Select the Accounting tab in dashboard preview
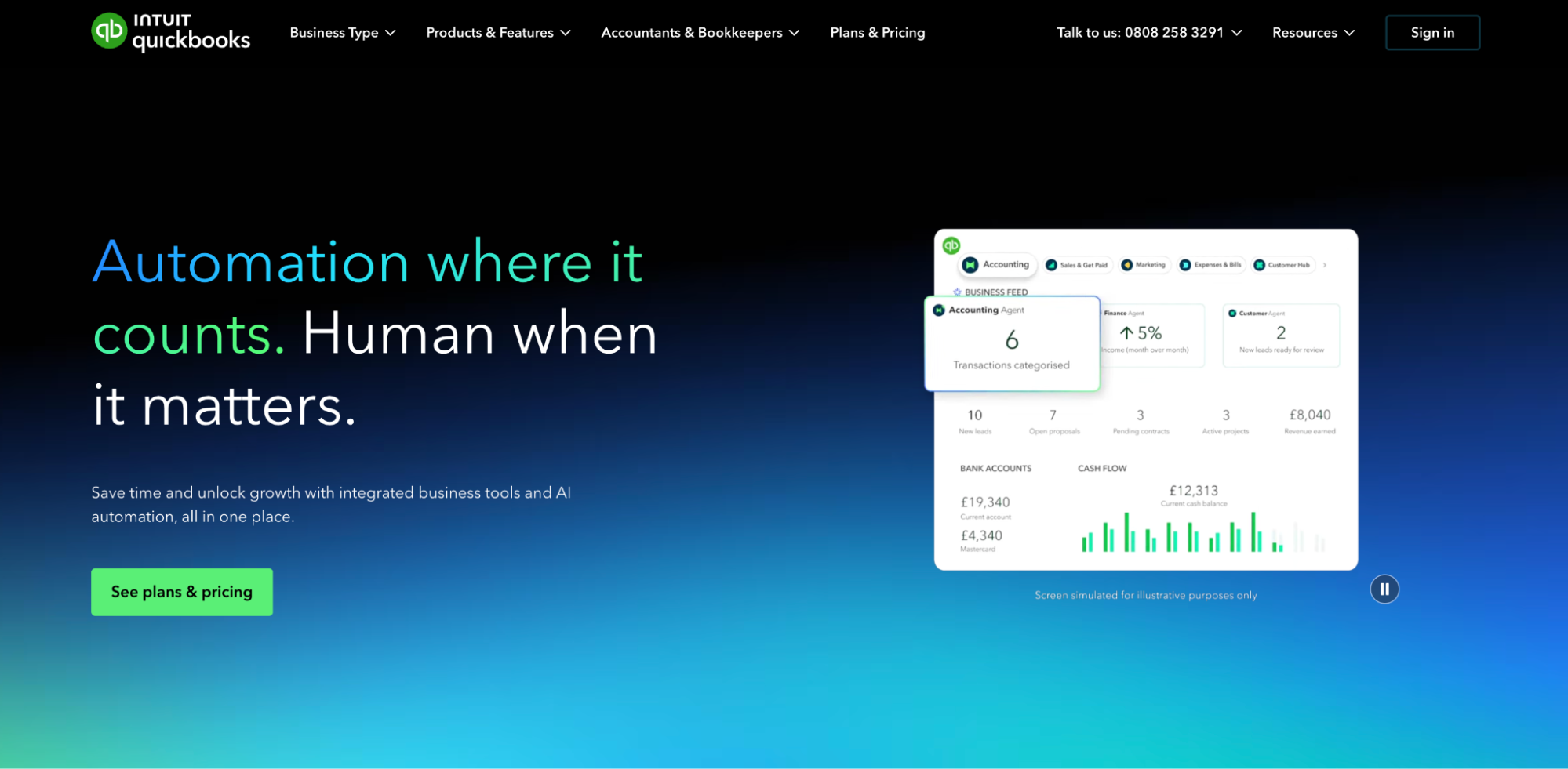The width and height of the screenshot is (1568, 769). (996, 265)
